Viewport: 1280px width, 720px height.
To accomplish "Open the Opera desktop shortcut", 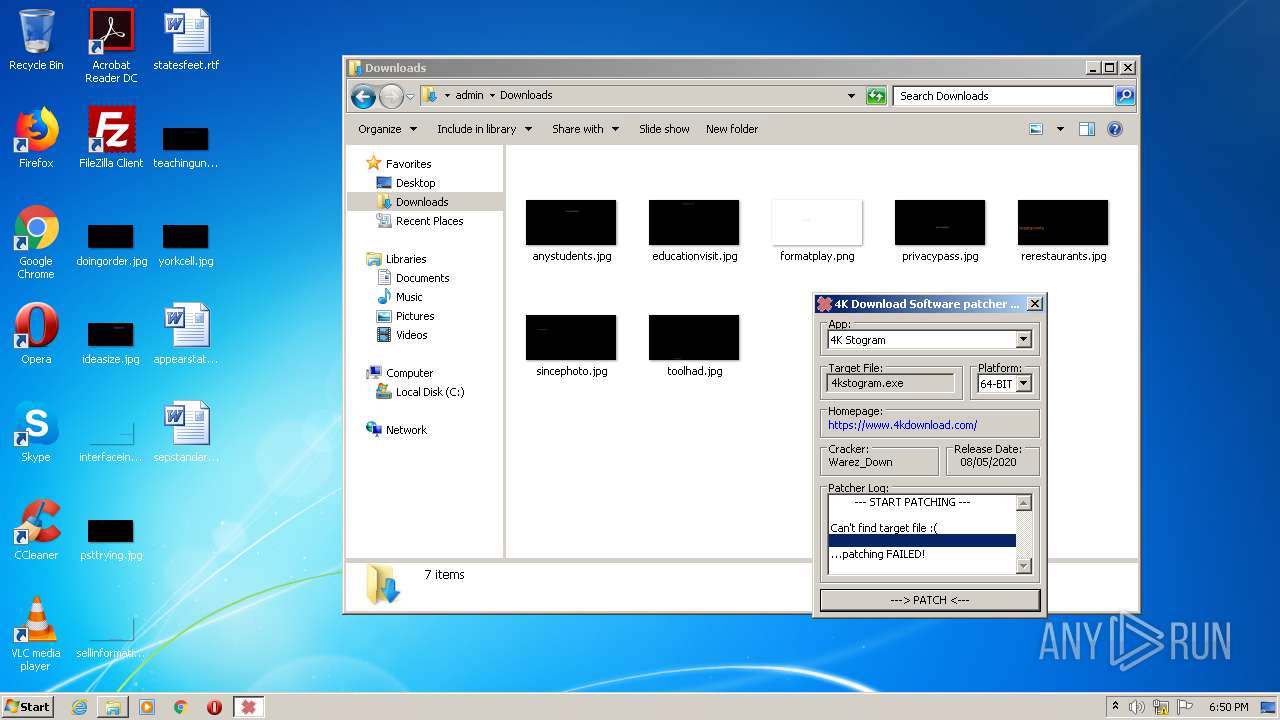I will pos(36,334).
